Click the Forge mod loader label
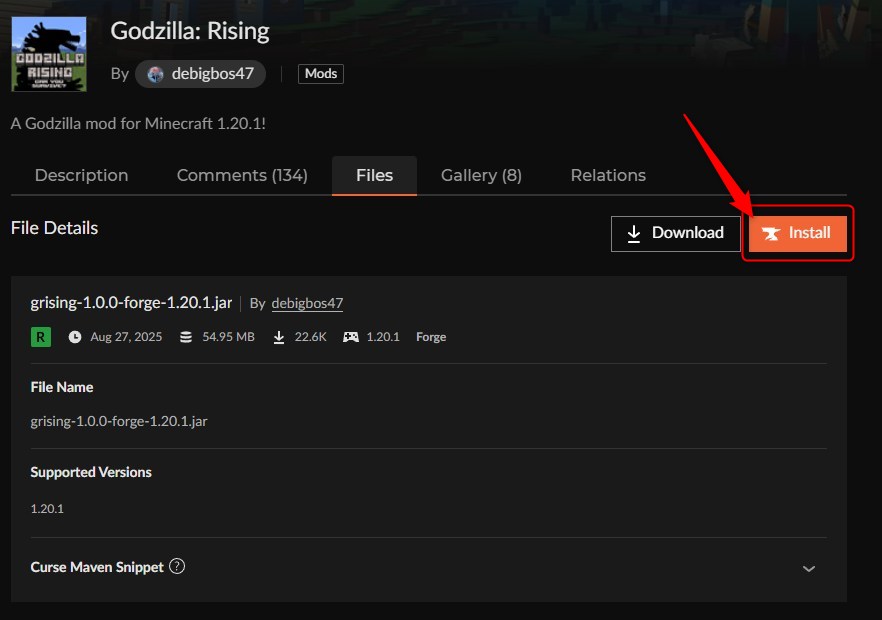This screenshot has width=882, height=620. click(431, 337)
